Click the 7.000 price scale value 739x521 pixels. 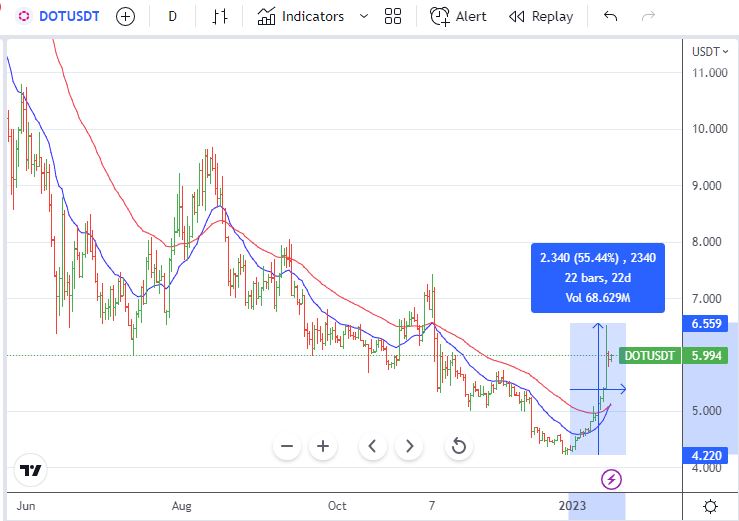tap(707, 298)
